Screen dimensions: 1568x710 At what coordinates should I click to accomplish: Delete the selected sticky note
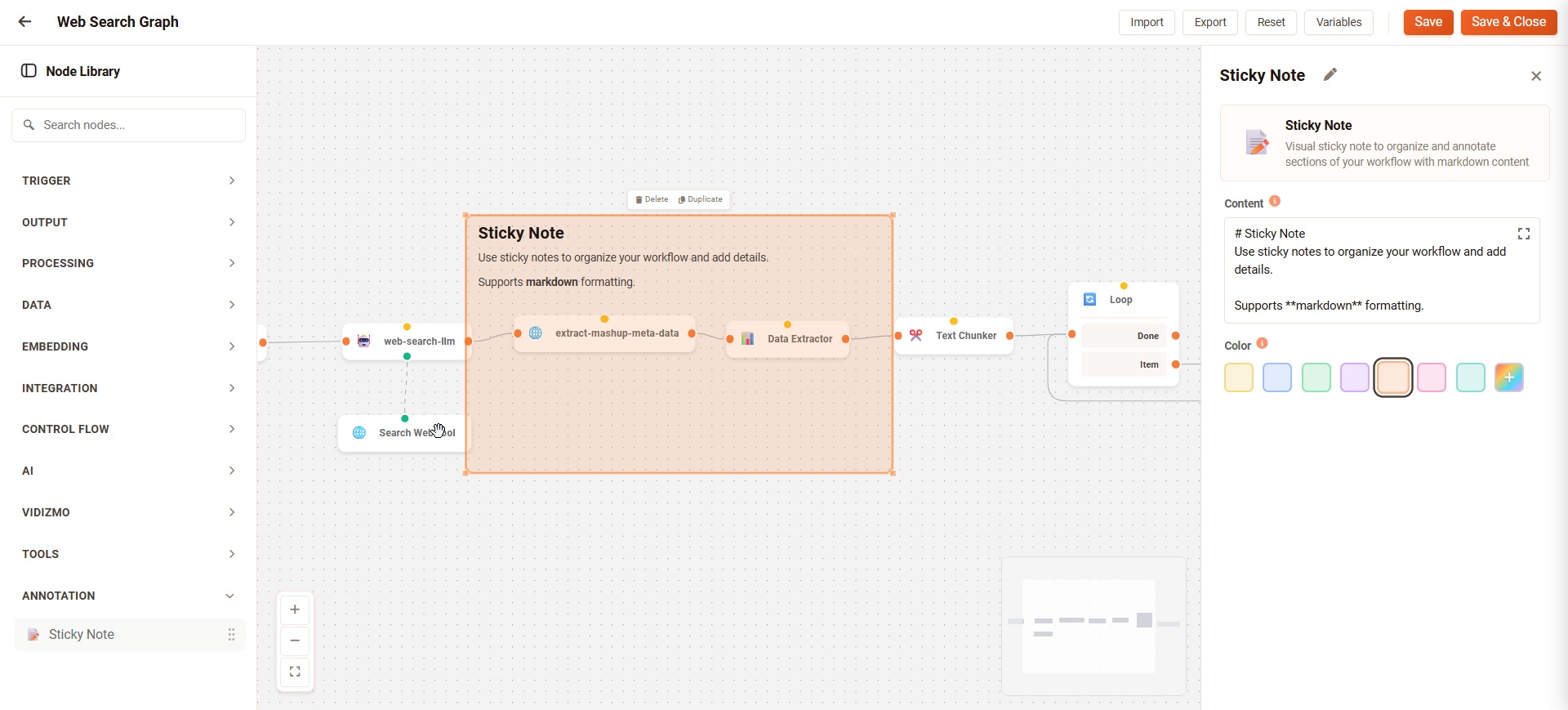click(x=652, y=199)
